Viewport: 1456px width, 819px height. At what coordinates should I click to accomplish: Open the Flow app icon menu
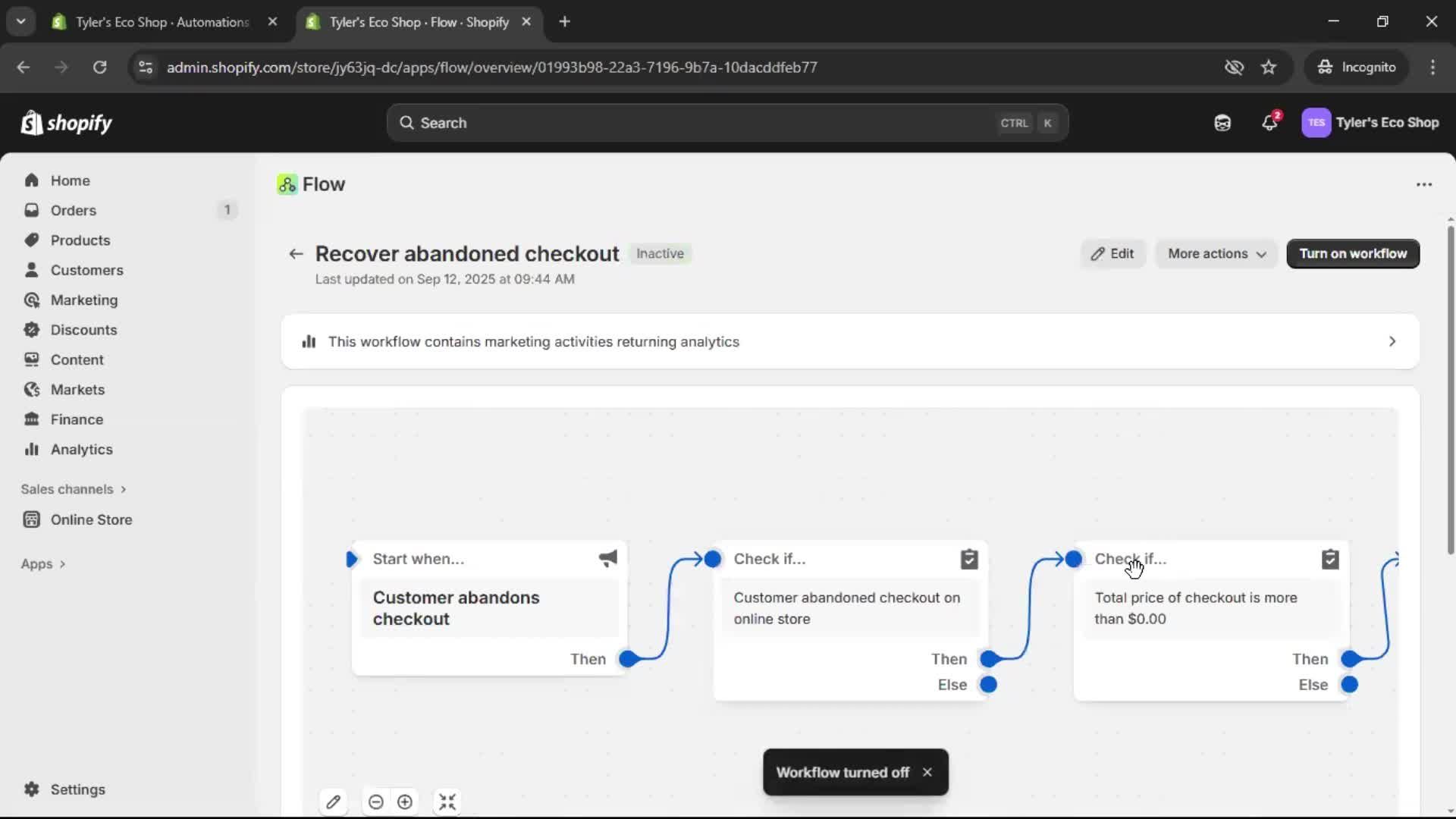tap(287, 184)
